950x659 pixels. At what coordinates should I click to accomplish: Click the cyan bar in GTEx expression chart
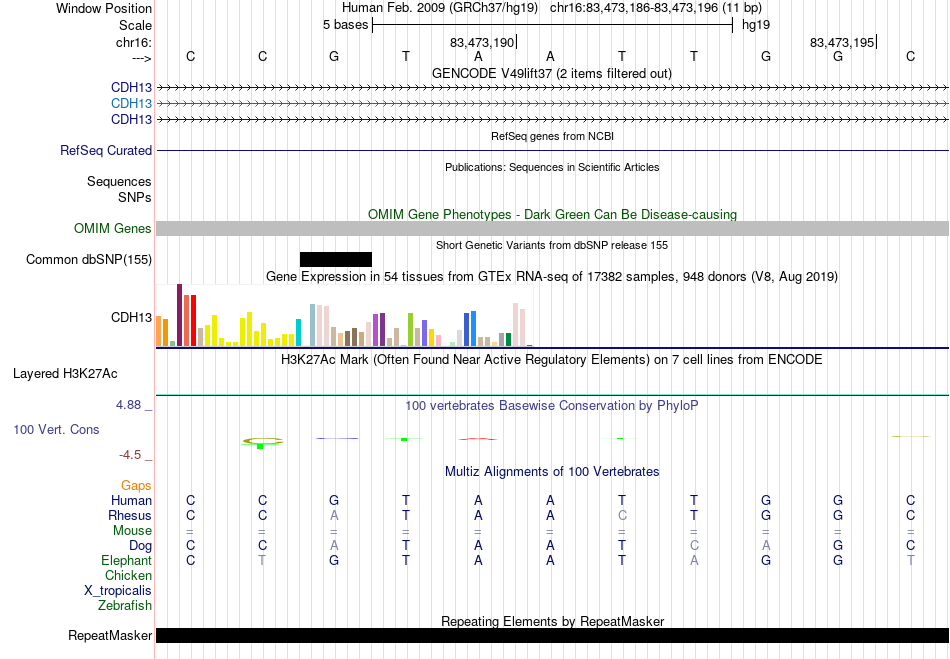(298, 333)
